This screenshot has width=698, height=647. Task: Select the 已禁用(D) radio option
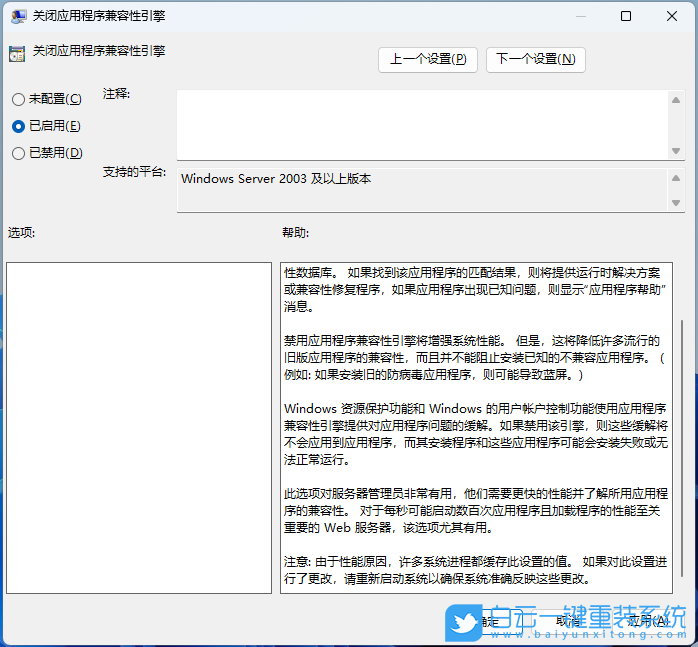[47, 153]
